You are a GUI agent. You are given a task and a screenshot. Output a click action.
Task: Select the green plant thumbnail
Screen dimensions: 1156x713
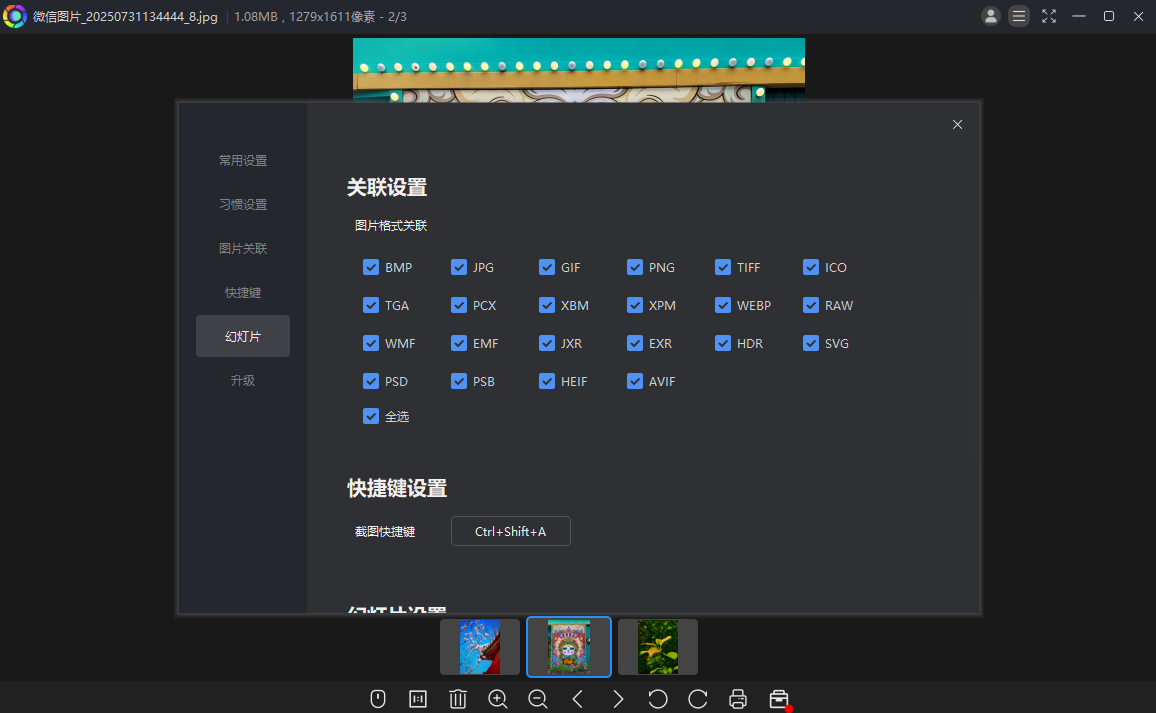point(658,647)
